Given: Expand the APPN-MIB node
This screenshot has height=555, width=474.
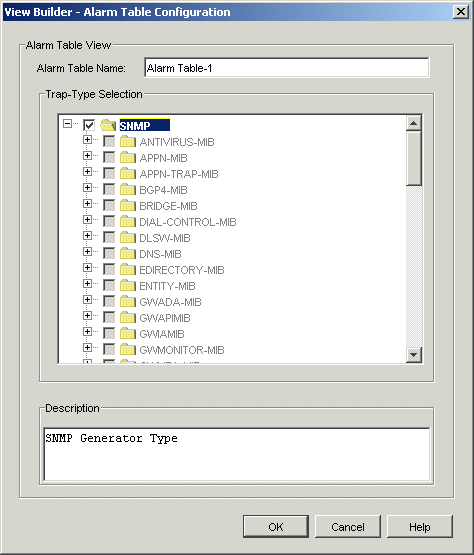Looking at the screenshot, I should pyautogui.click(x=87, y=155).
